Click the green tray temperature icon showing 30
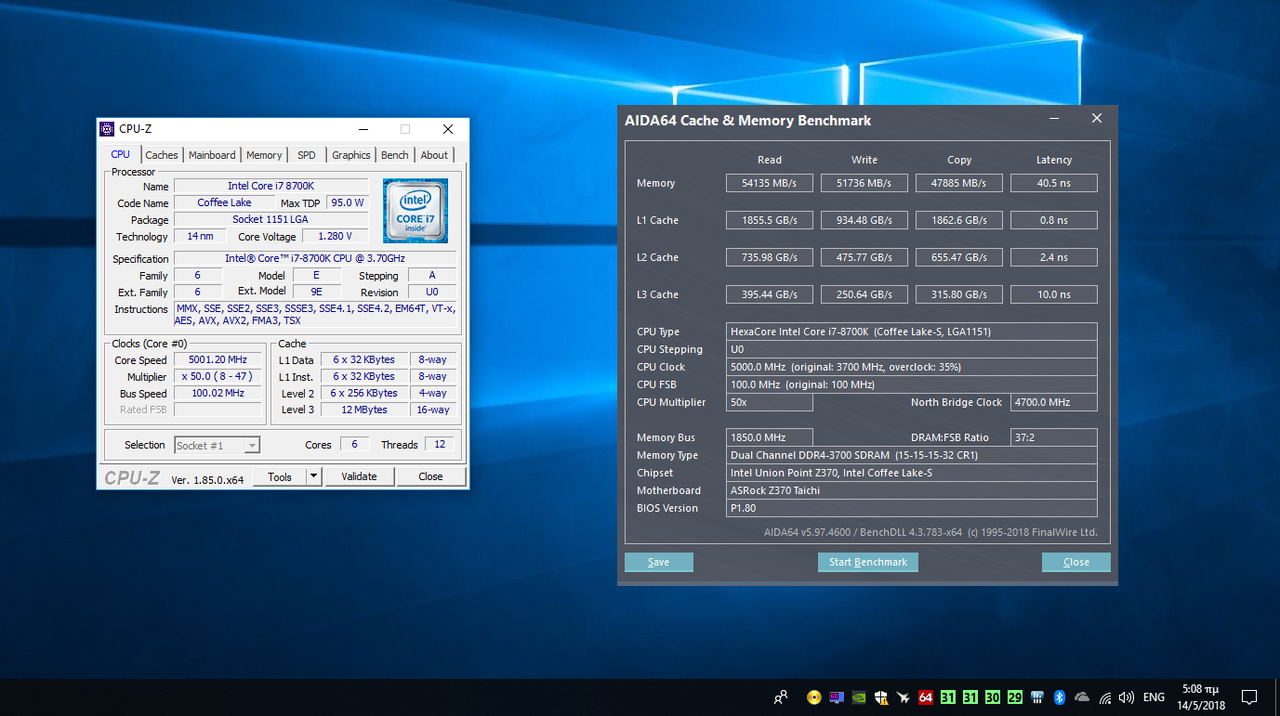1280x716 pixels. pyautogui.click(x=992, y=697)
